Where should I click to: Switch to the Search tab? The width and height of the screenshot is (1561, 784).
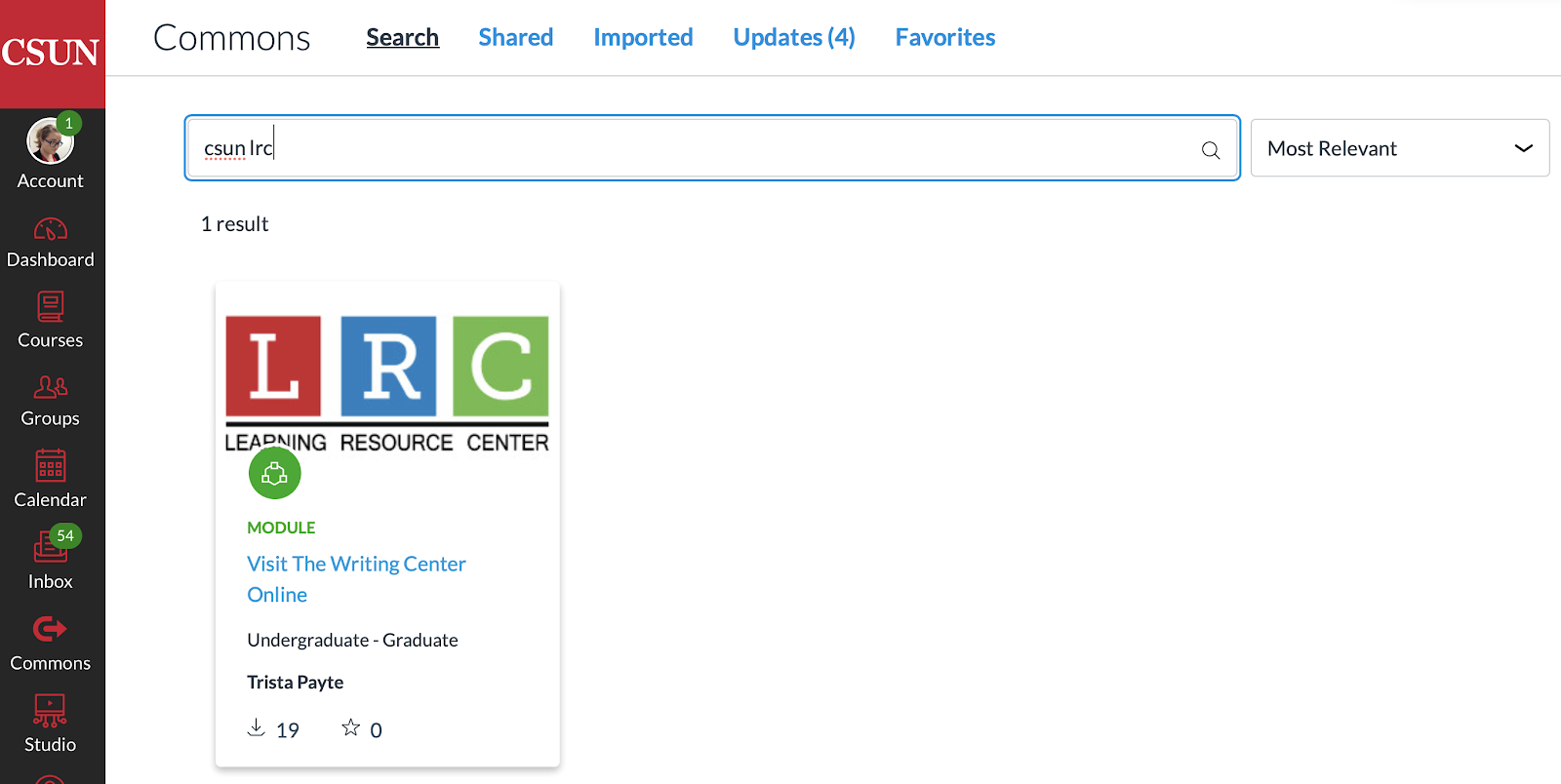tap(403, 37)
